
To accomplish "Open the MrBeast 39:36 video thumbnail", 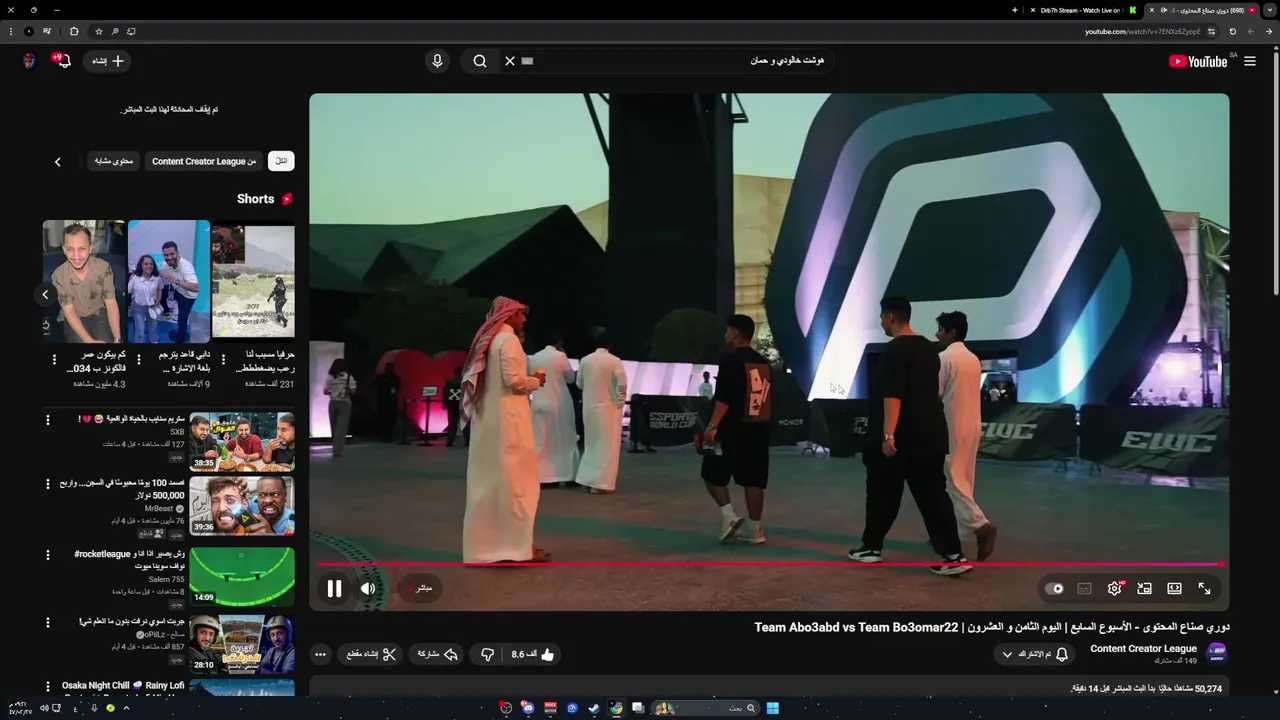I will [x=242, y=506].
